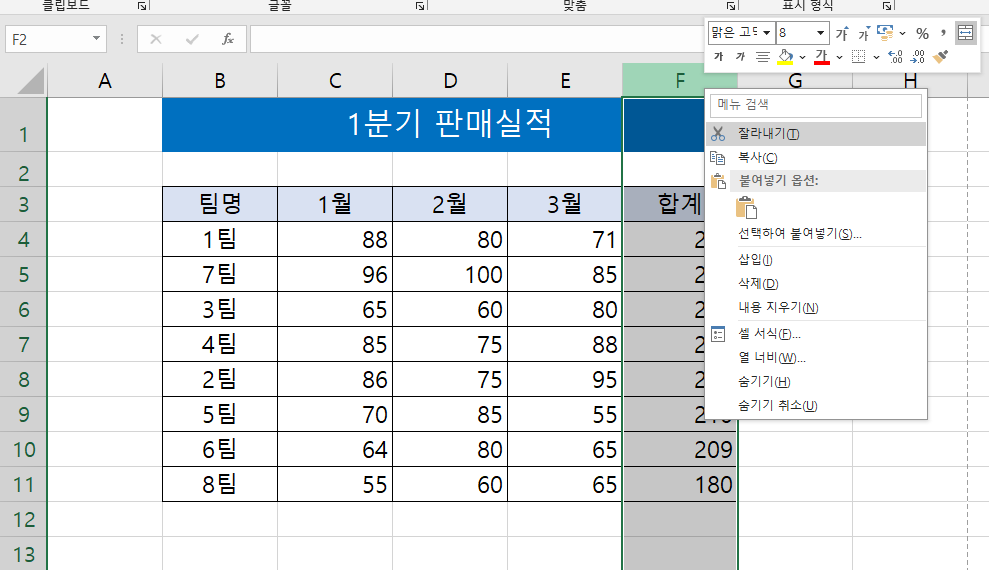989x570 pixels.
Task: Toggle merge and center
Action: click(x=966, y=33)
